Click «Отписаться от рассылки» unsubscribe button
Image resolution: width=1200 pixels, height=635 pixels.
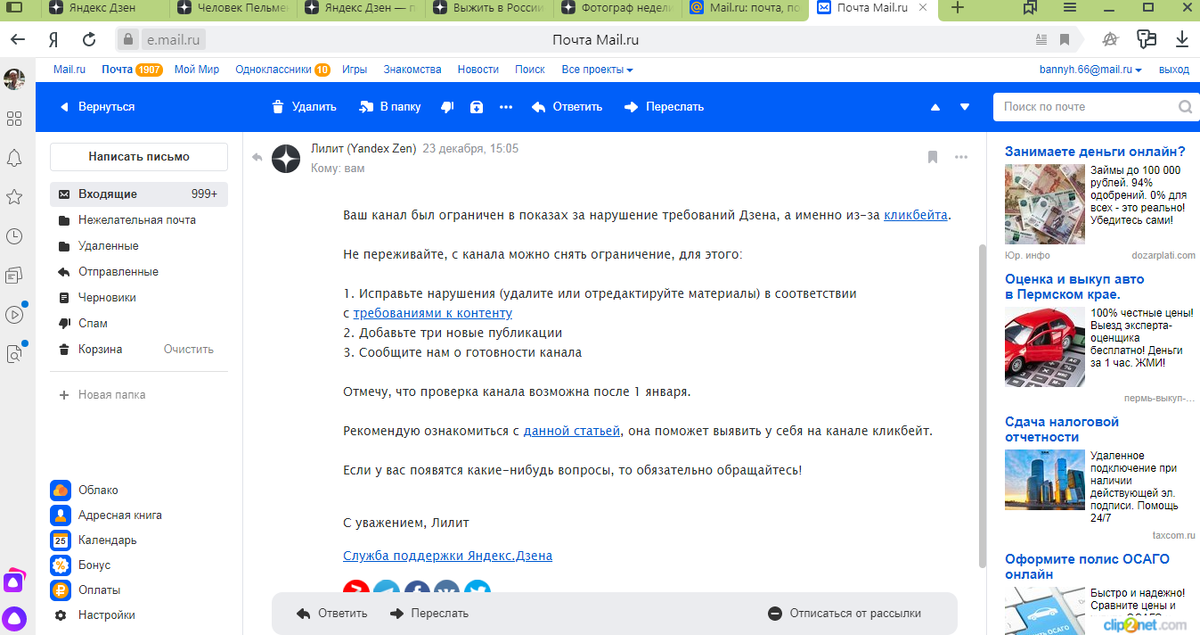tap(844, 613)
